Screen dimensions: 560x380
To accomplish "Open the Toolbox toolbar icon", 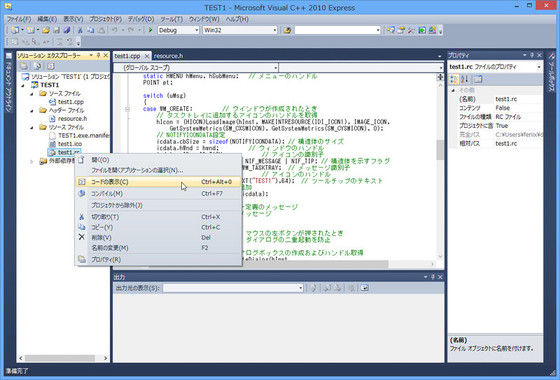I will tap(412, 30).
